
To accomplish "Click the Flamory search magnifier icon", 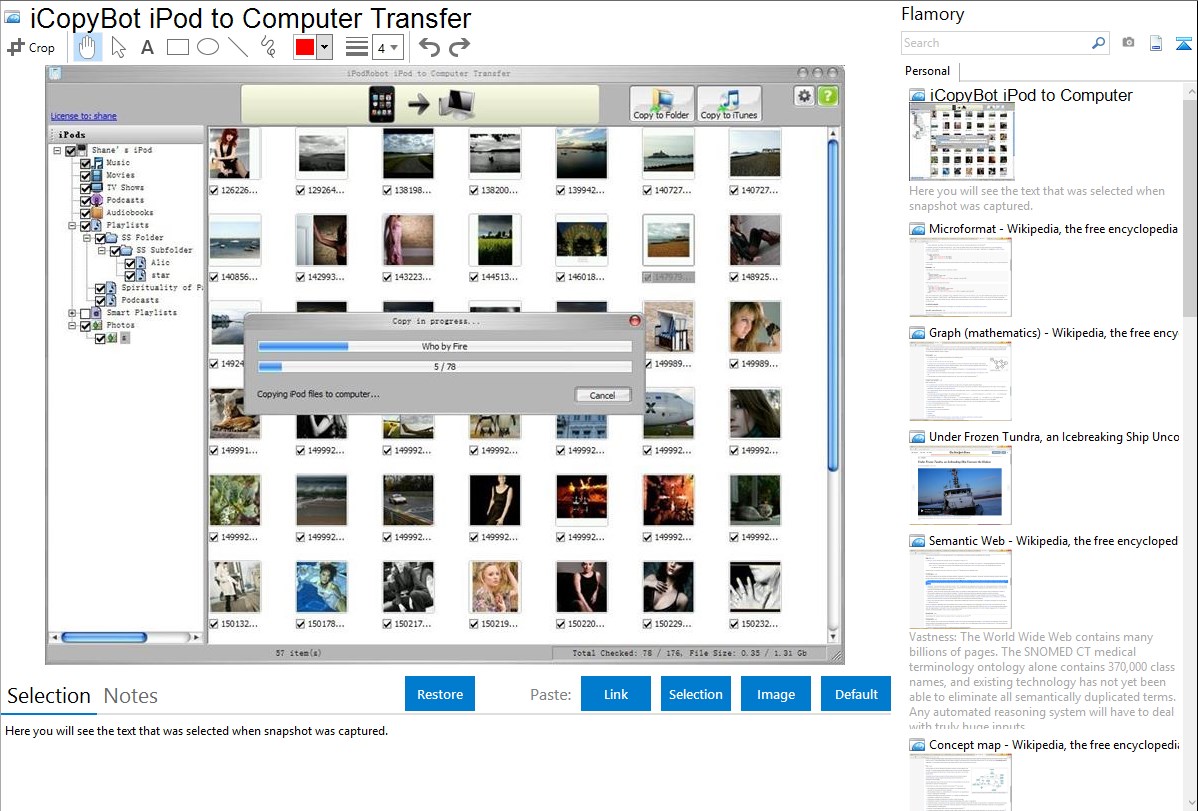I will 1098,43.
